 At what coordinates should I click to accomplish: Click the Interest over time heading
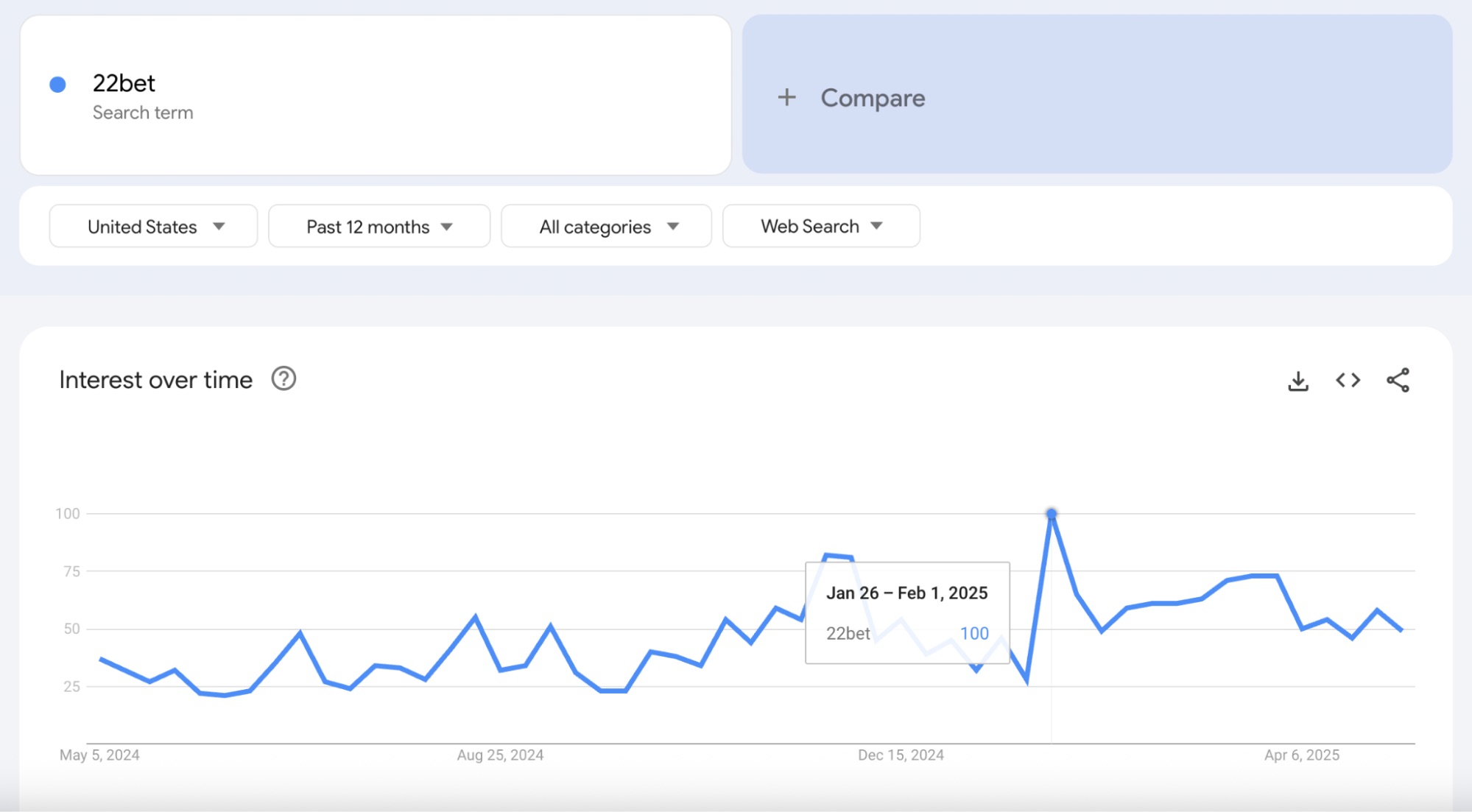[x=156, y=380]
